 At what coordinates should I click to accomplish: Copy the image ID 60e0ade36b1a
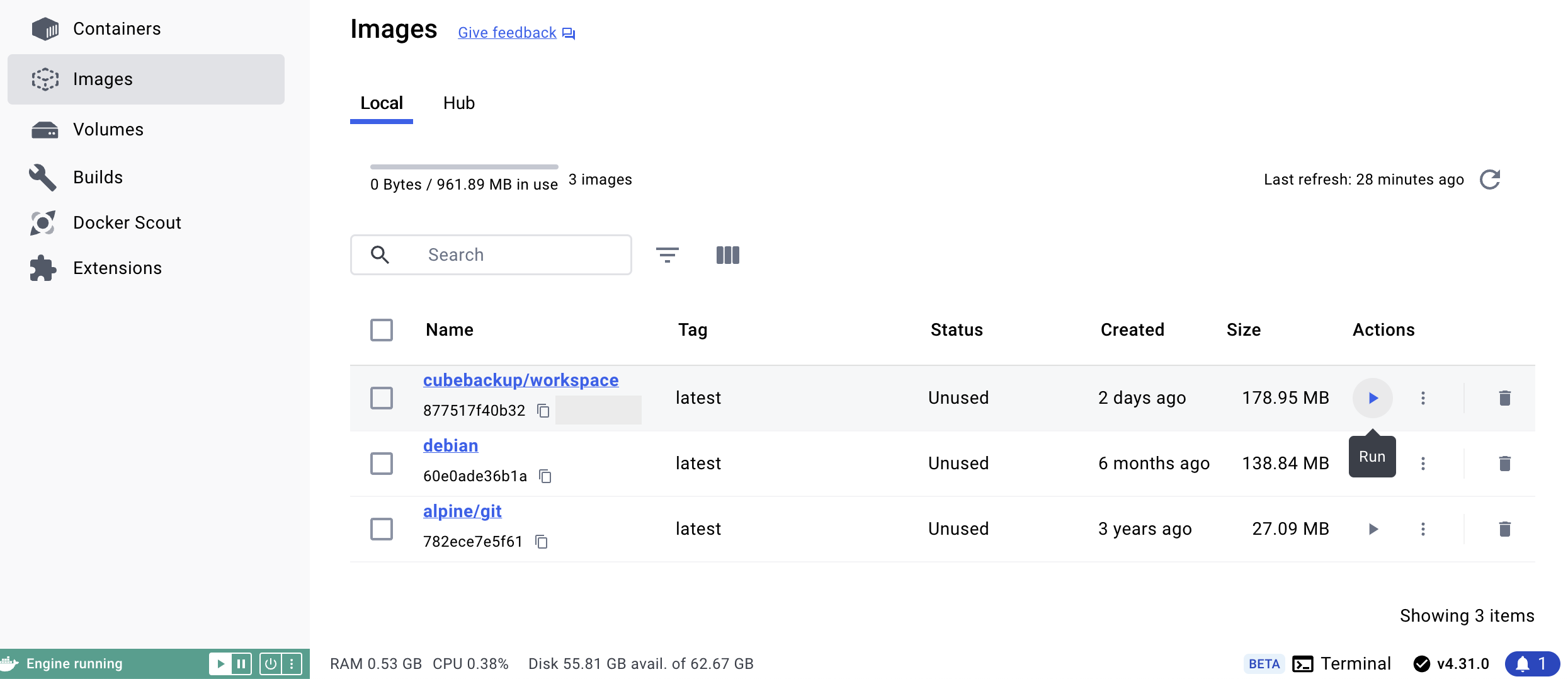[545, 477]
